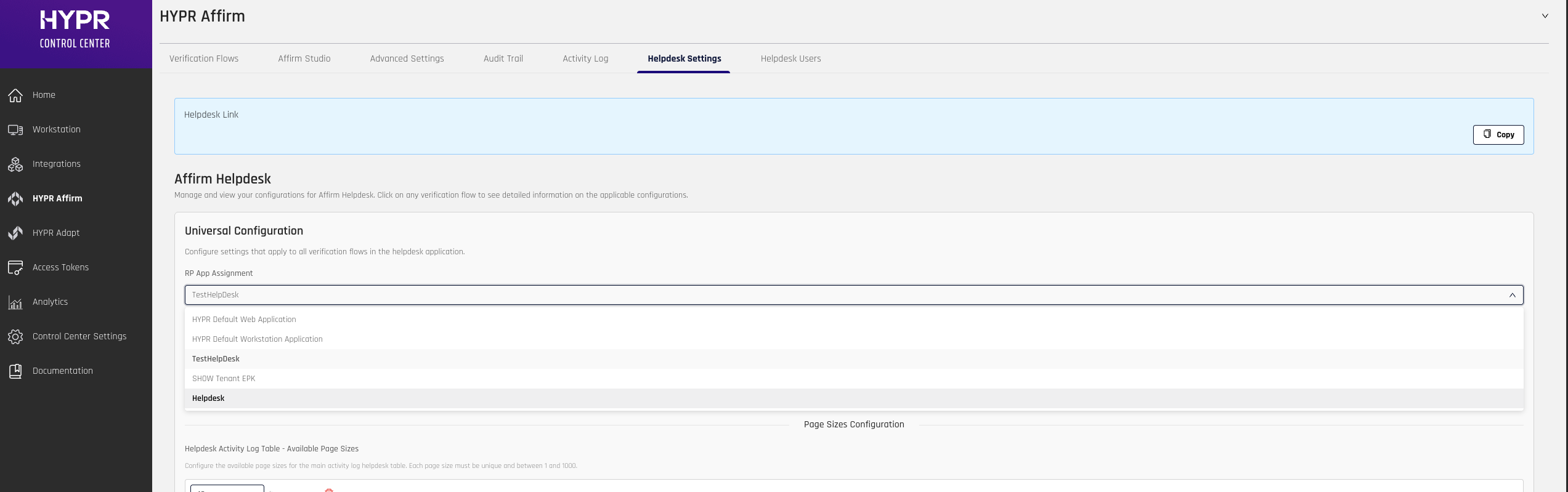Choose HYPR Default Workstation Application option
The image size is (1568, 492).
854,339
